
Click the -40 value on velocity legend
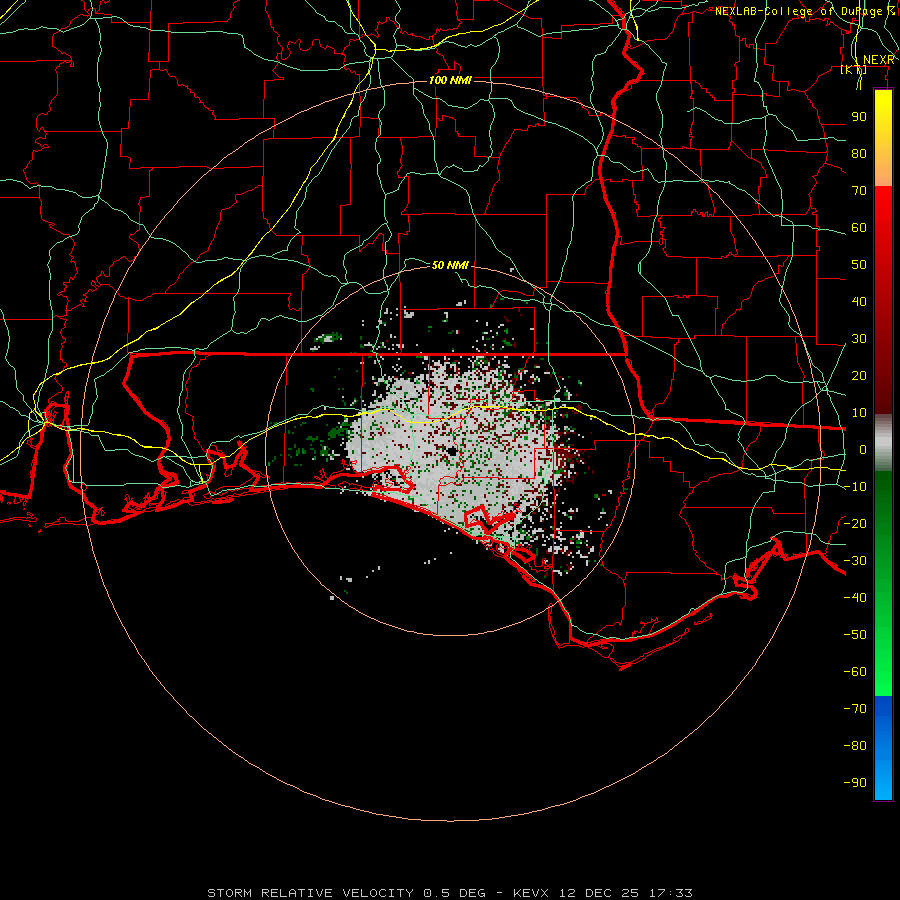(x=855, y=598)
